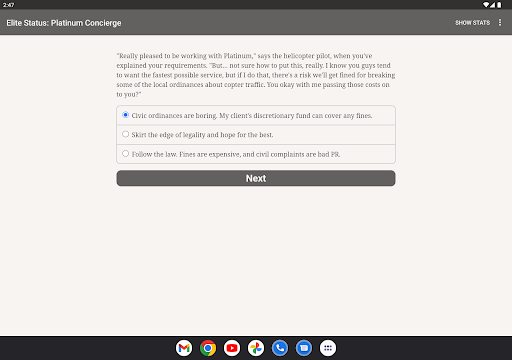Screen dimensions: 512x360
Task: Open Chrome browser from the dock
Action: coord(208,348)
